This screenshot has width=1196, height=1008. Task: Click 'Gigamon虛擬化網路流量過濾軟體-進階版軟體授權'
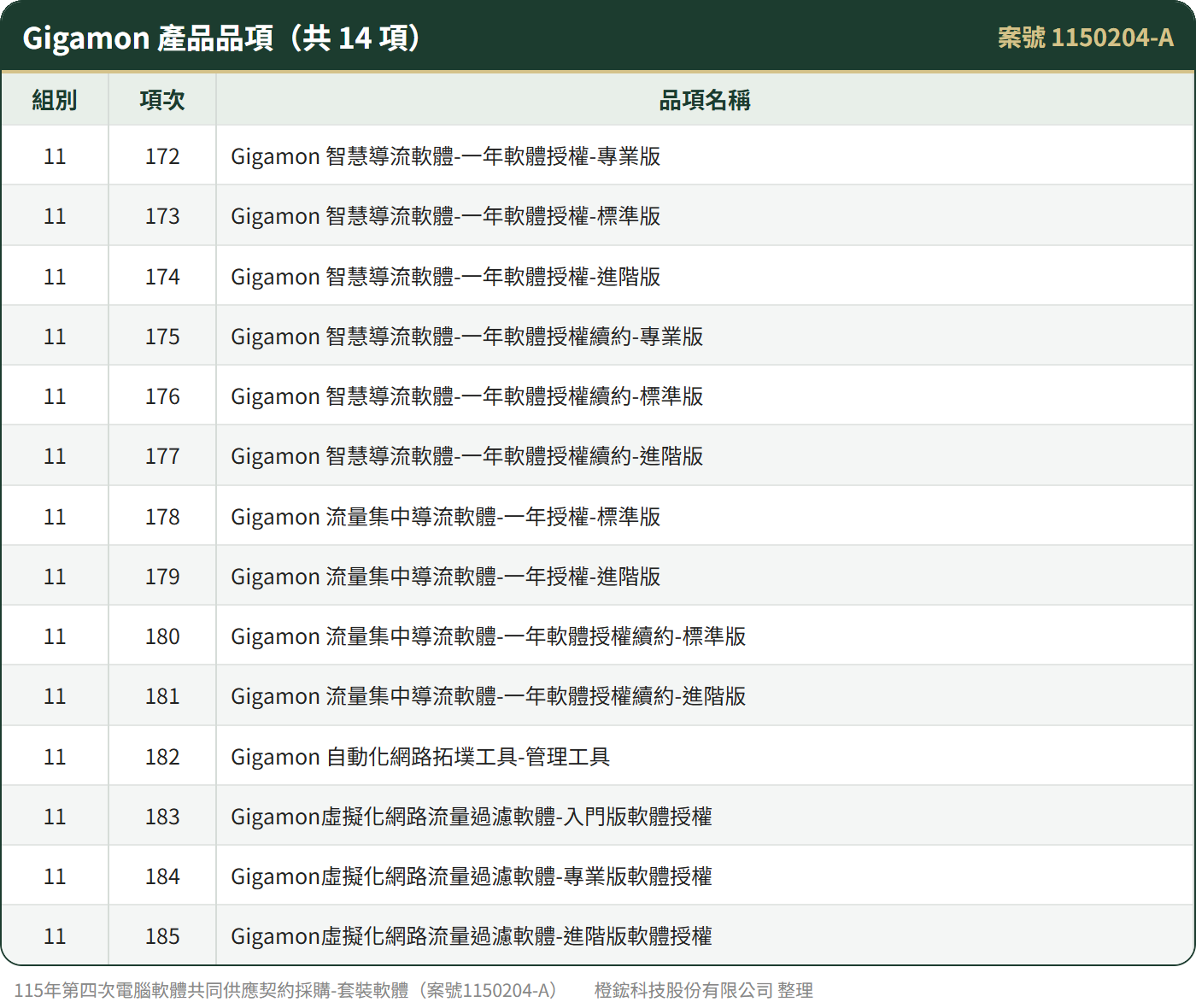(472, 936)
